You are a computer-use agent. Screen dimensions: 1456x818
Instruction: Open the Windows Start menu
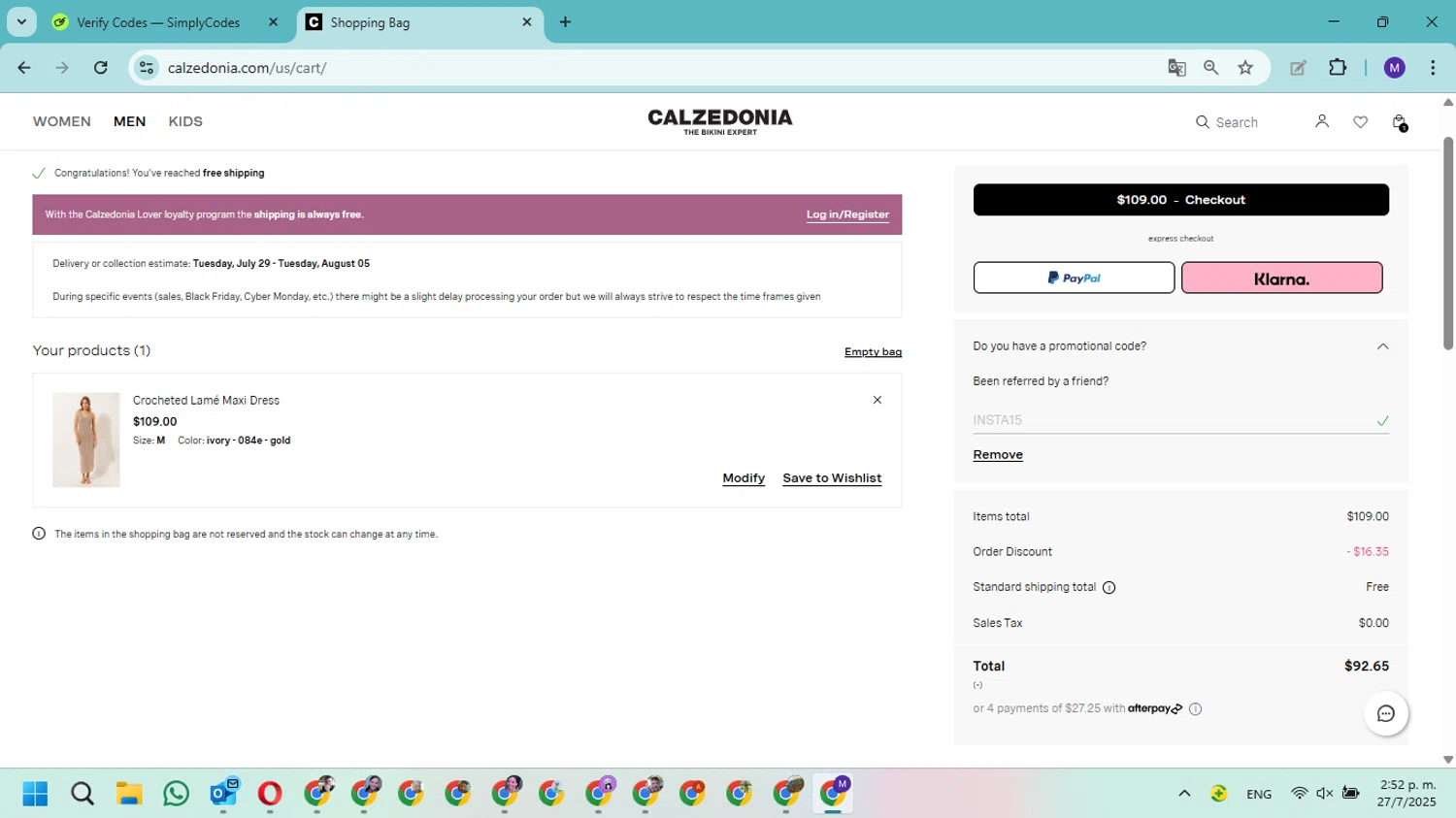[35, 794]
